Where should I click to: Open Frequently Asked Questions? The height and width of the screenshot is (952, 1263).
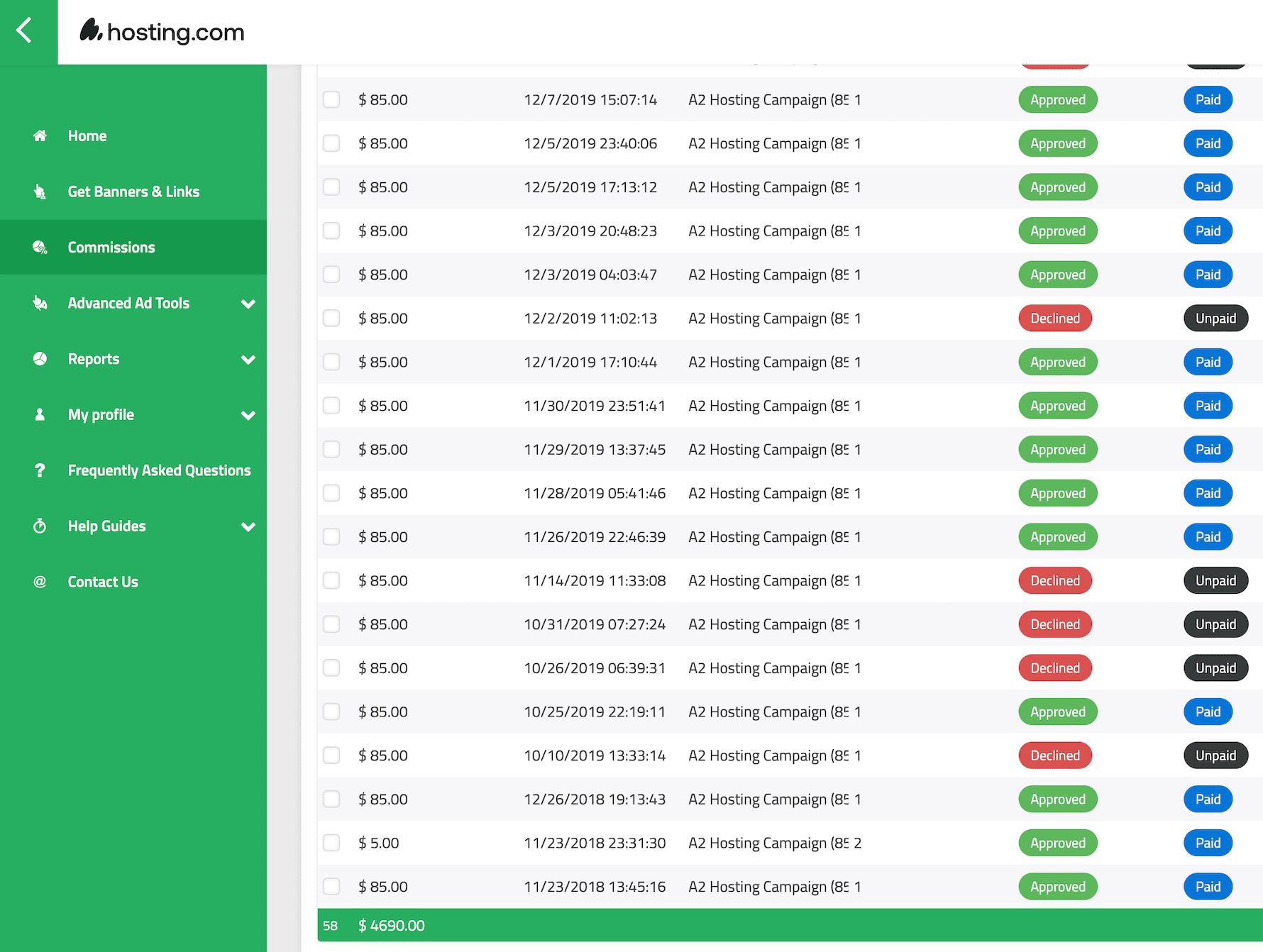coord(133,470)
